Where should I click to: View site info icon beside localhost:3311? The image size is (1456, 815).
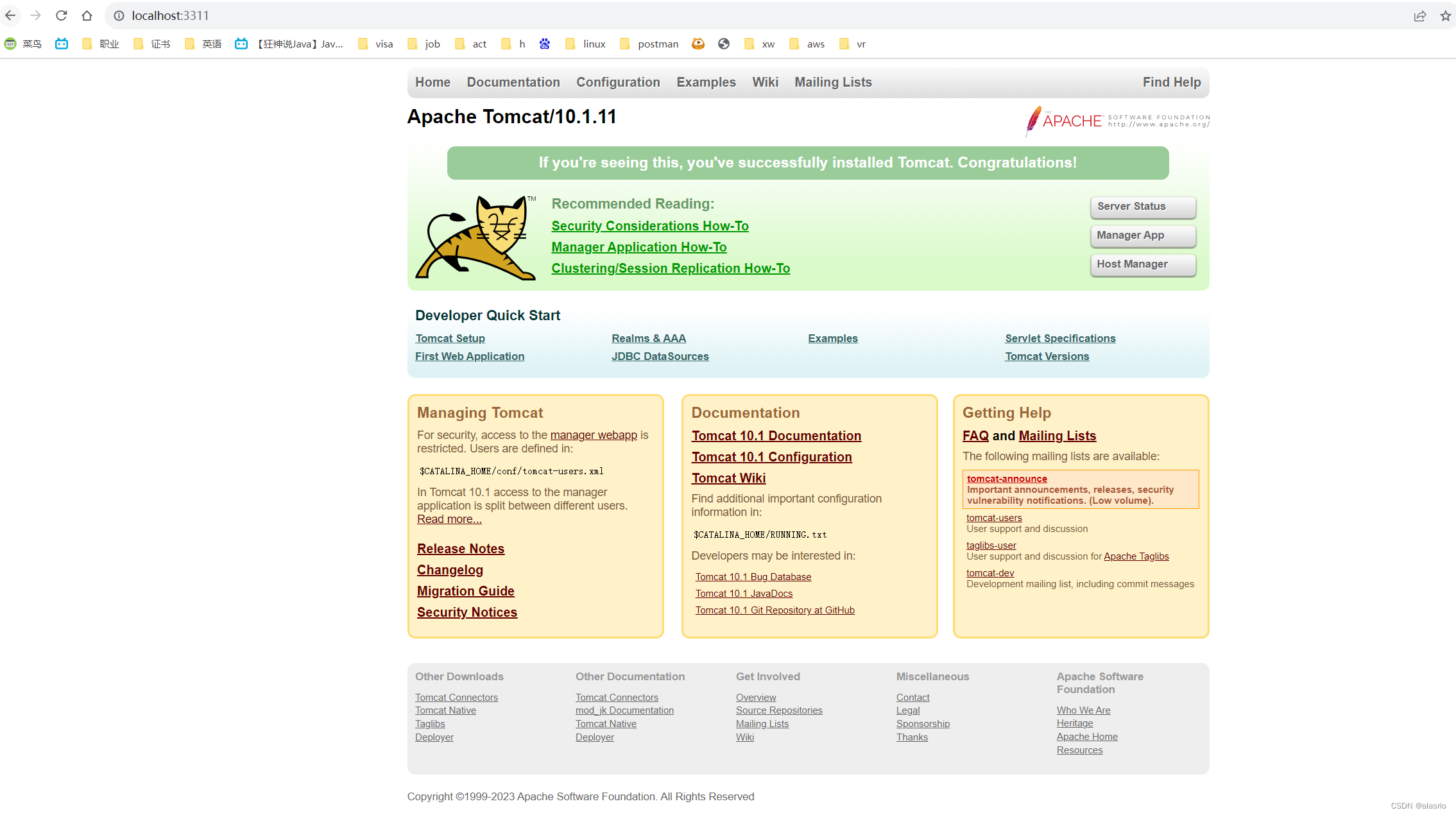[119, 15]
